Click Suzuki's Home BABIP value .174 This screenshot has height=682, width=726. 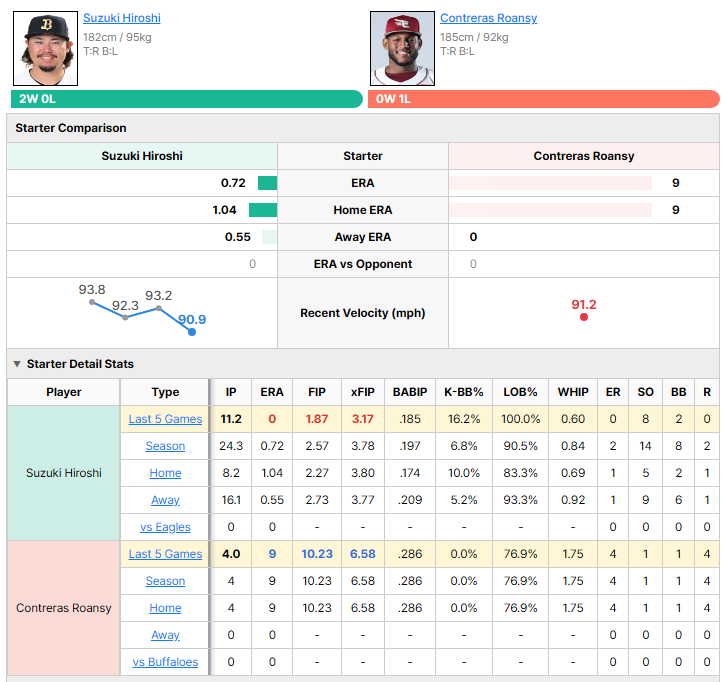click(x=410, y=473)
